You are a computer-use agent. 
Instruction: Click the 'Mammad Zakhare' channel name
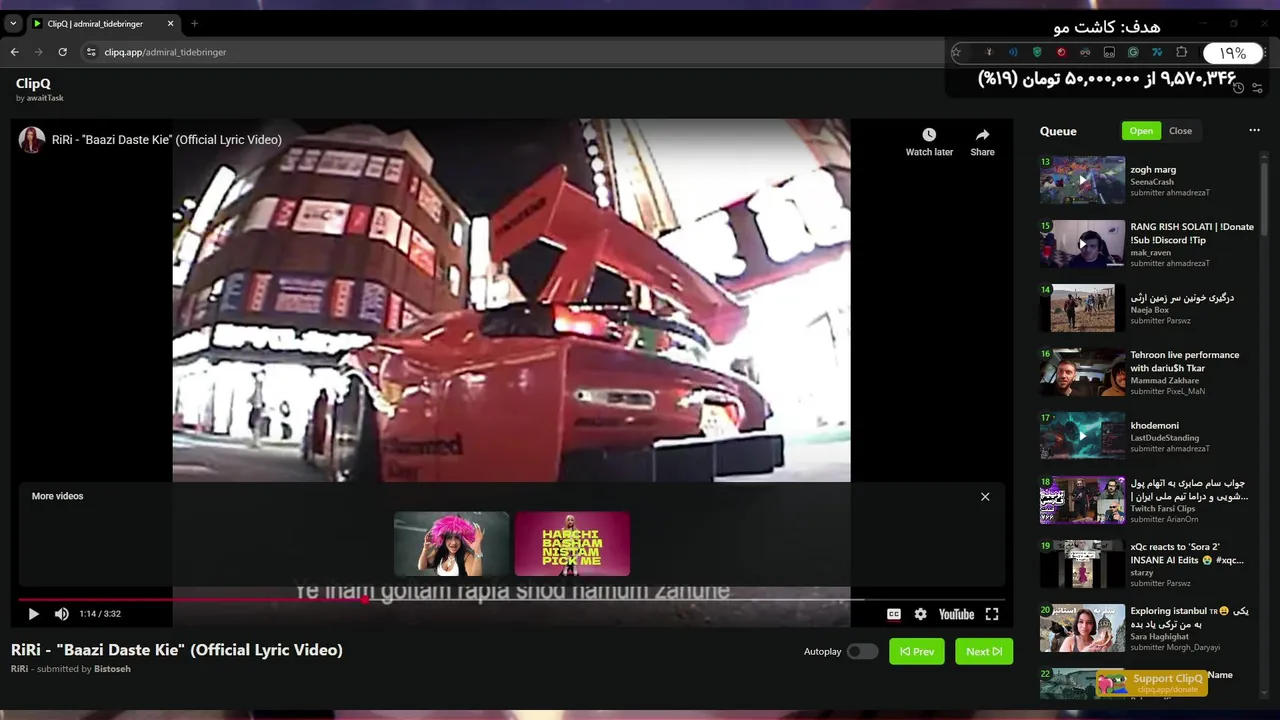pyautogui.click(x=1164, y=381)
